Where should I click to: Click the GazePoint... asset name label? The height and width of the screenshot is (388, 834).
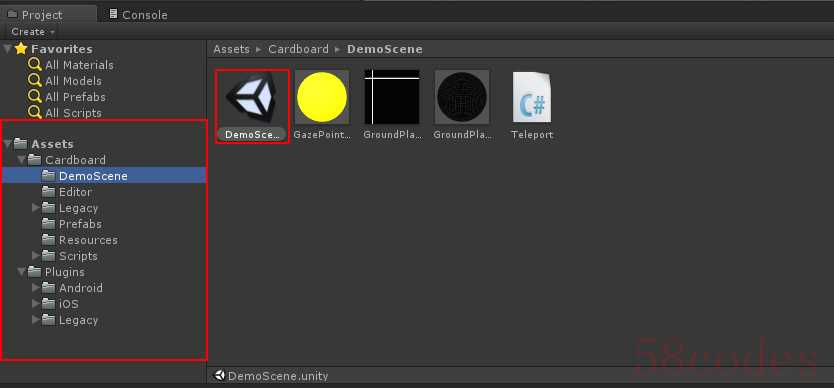[322, 135]
